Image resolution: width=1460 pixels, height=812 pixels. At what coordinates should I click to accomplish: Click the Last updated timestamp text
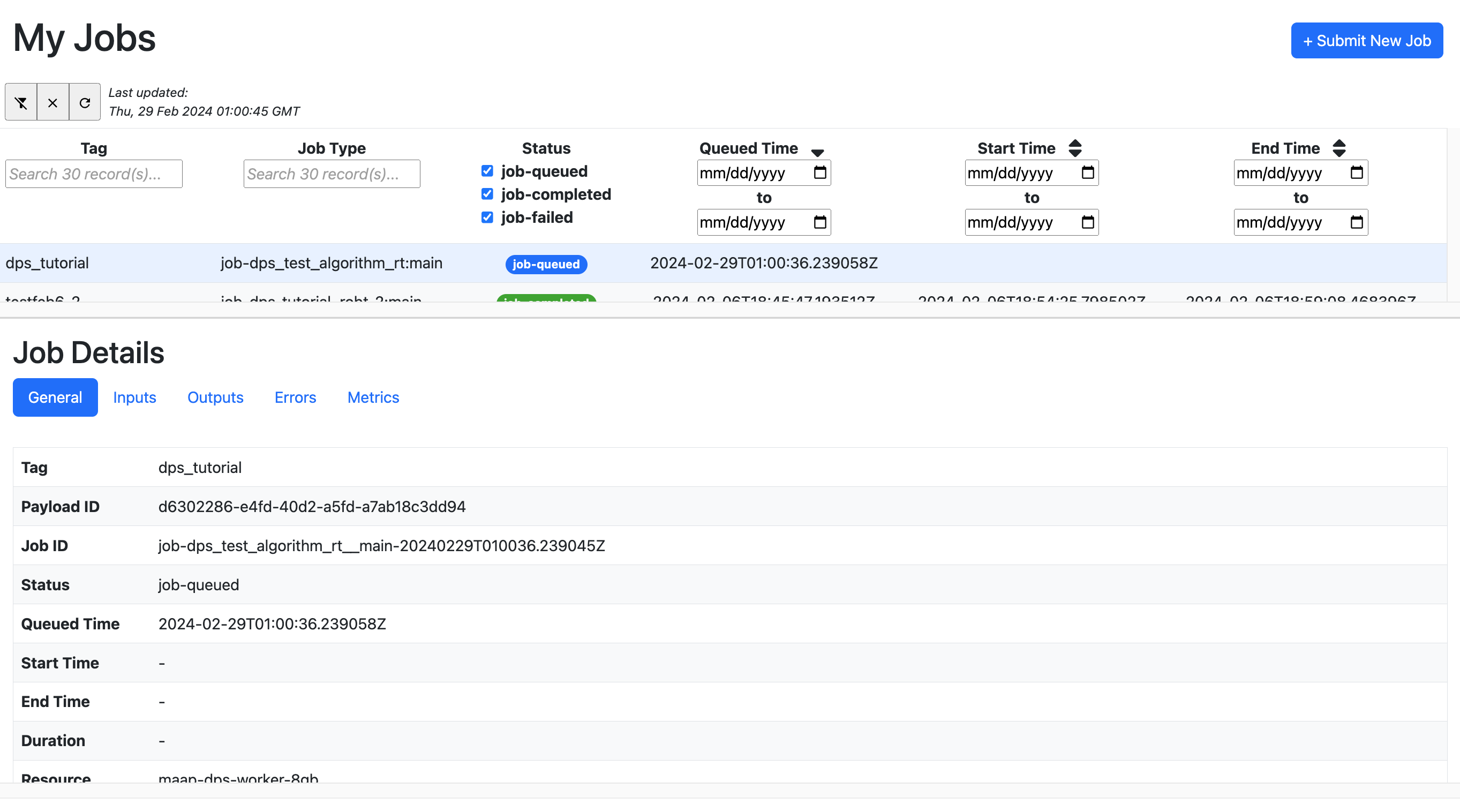[x=204, y=110]
